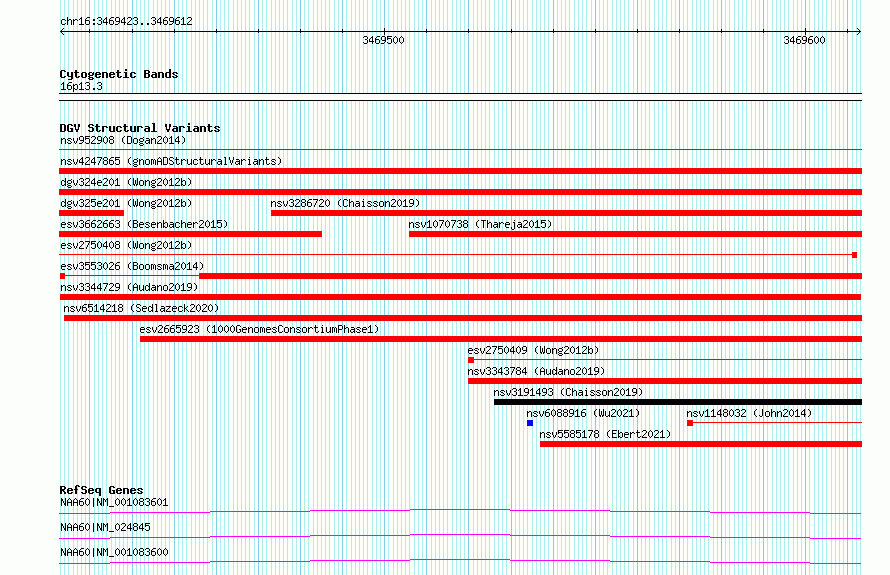890x575 pixels.
Task: Click the left arrow of the ruler
Action: point(62,32)
